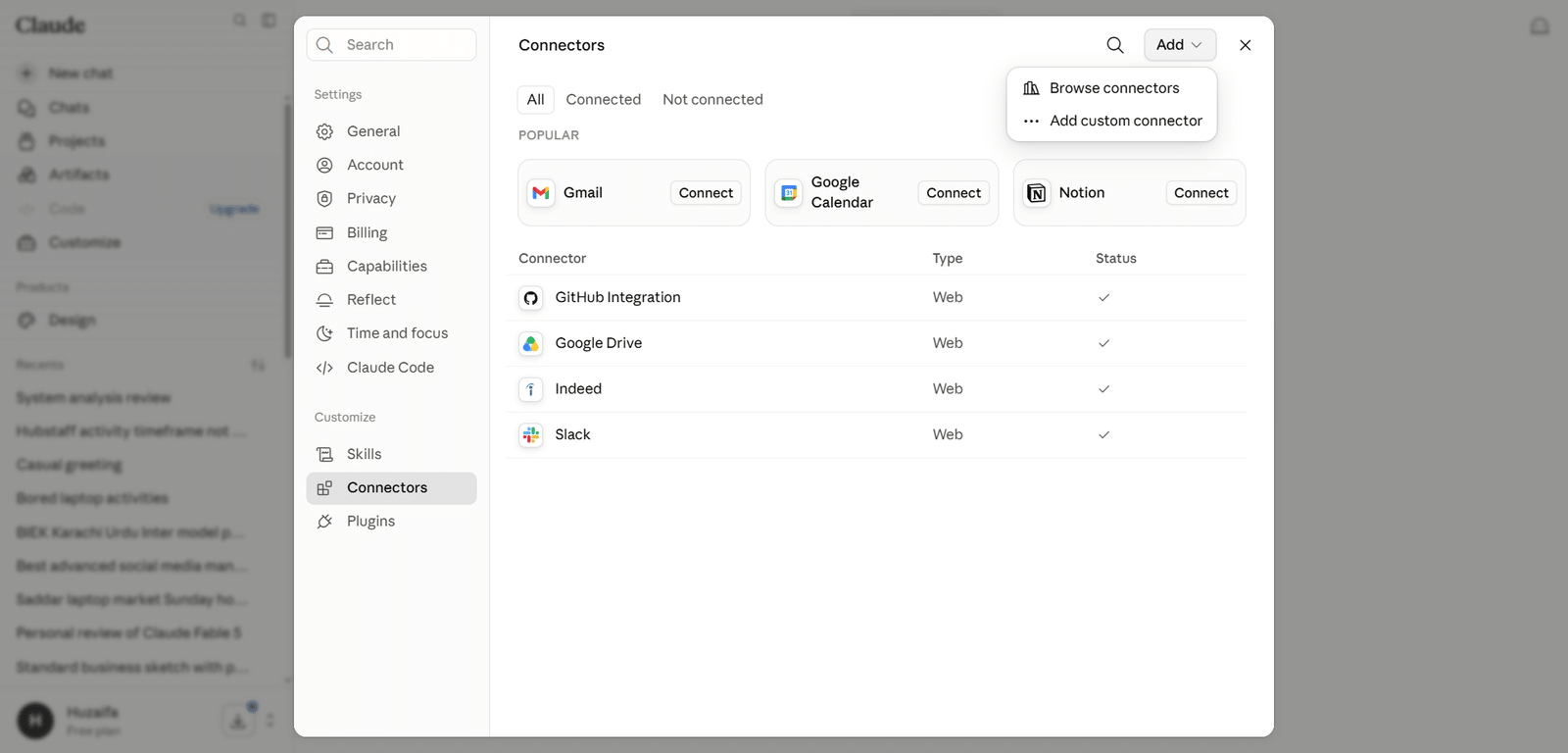
Task: Connect the Notion connector
Action: click(1201, 193)
